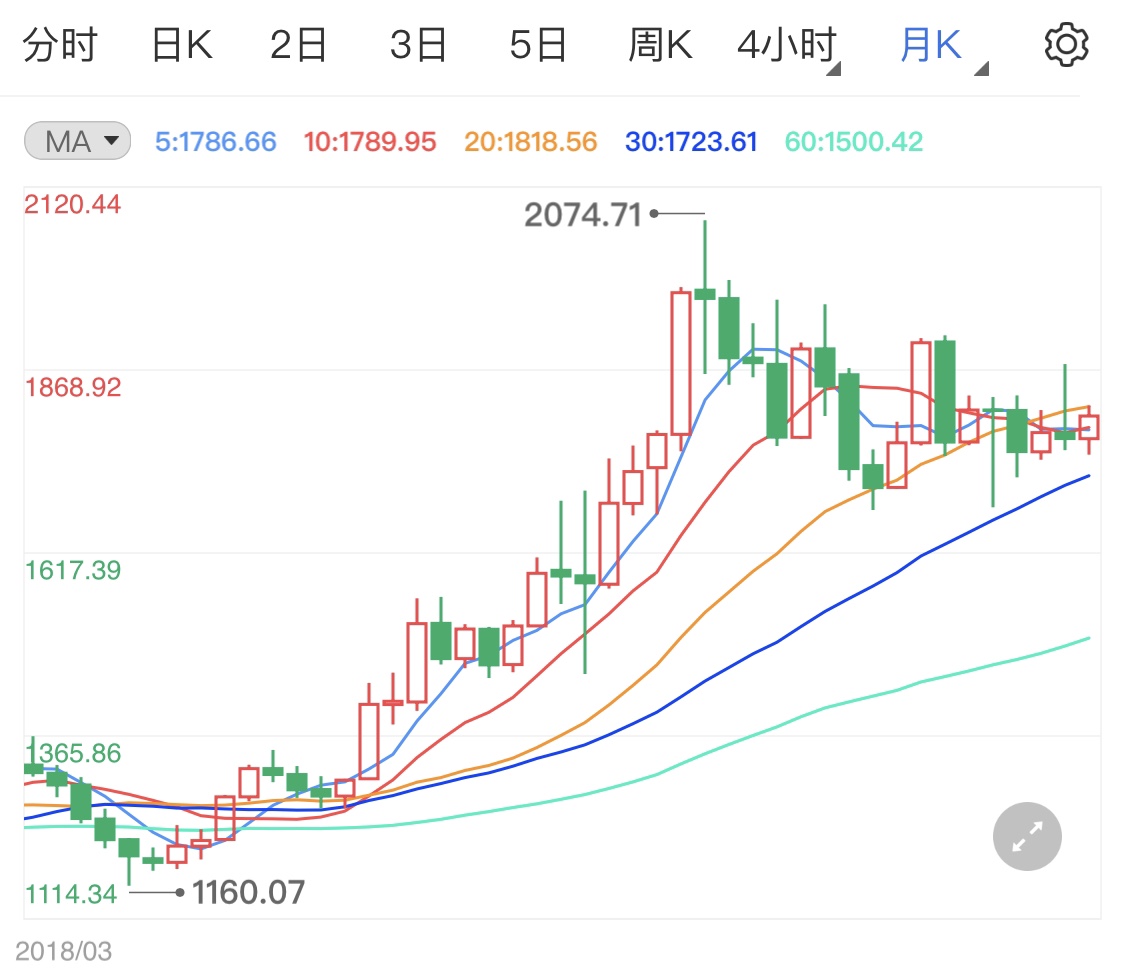
Task: Expand the 月K period dropdown arrow
Action: click(982, 69)
